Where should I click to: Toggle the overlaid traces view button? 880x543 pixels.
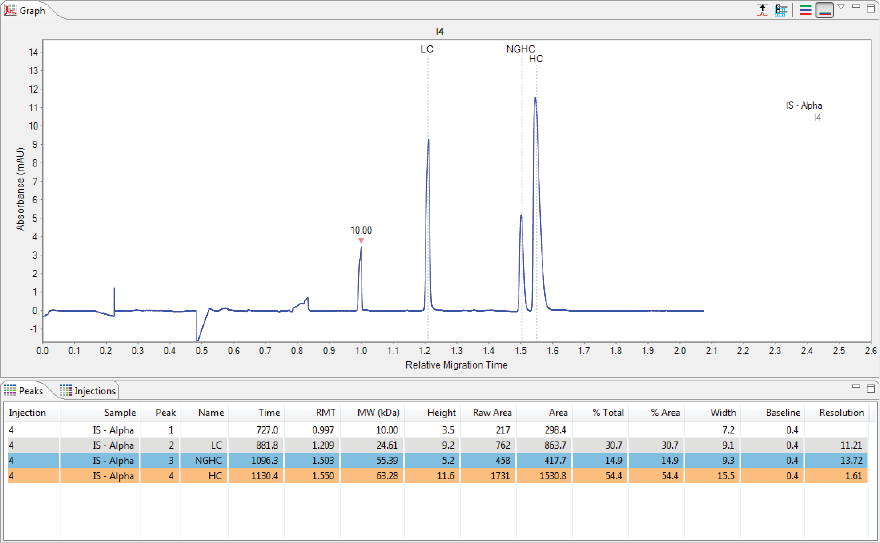coord(824,10)
